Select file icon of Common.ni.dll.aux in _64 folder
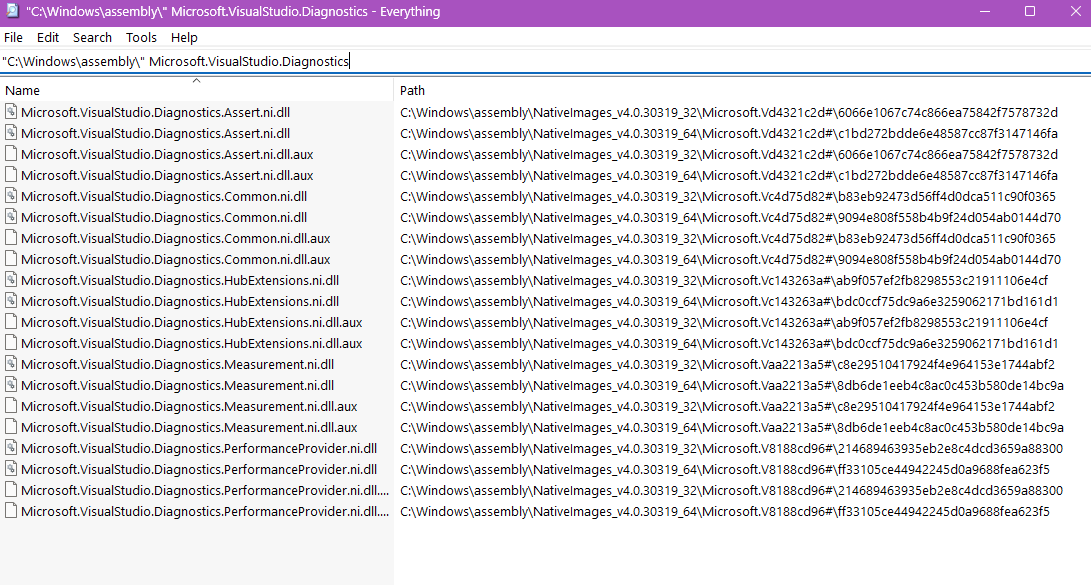1091x585 pixels. pos(10,259)
